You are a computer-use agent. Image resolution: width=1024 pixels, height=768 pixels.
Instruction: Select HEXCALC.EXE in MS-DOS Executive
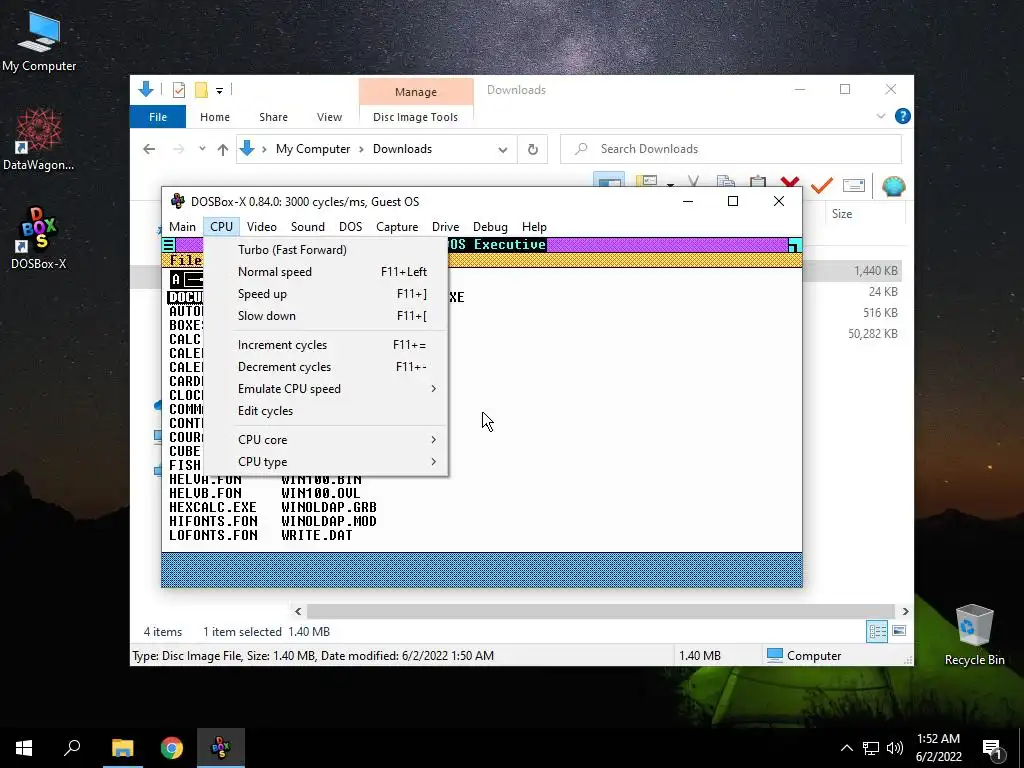(x=213, y=507)
